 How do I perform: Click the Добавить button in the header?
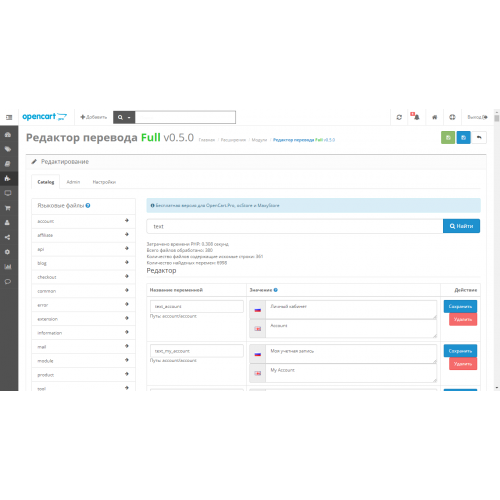[94, 117]
